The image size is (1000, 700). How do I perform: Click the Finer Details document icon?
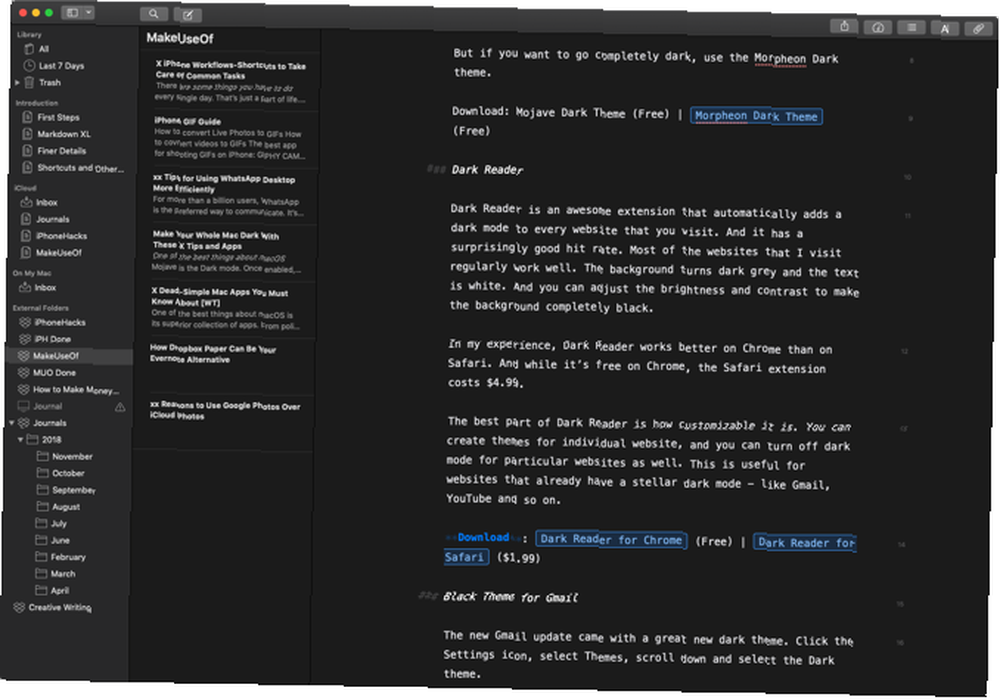pos(27,150)
